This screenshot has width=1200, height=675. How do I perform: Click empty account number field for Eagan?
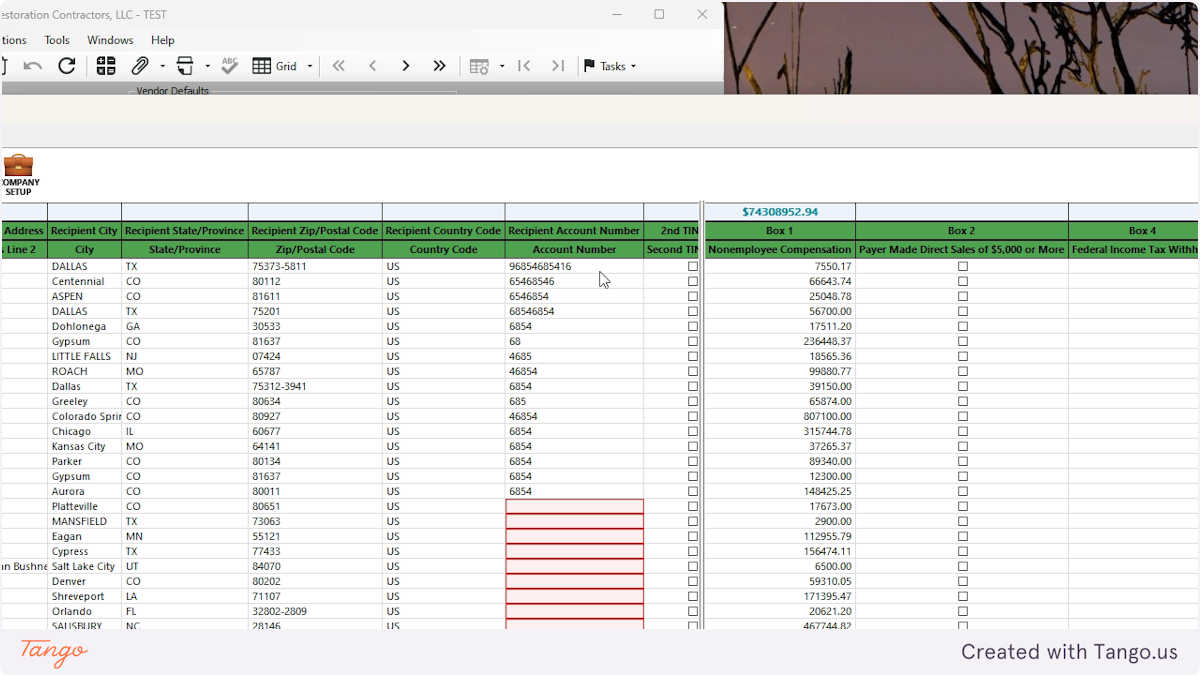coord(574,536)
